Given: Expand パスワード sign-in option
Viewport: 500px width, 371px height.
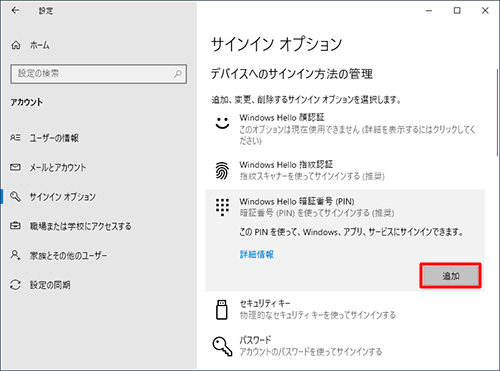Looking at the screenshot, I should [345, 346].
